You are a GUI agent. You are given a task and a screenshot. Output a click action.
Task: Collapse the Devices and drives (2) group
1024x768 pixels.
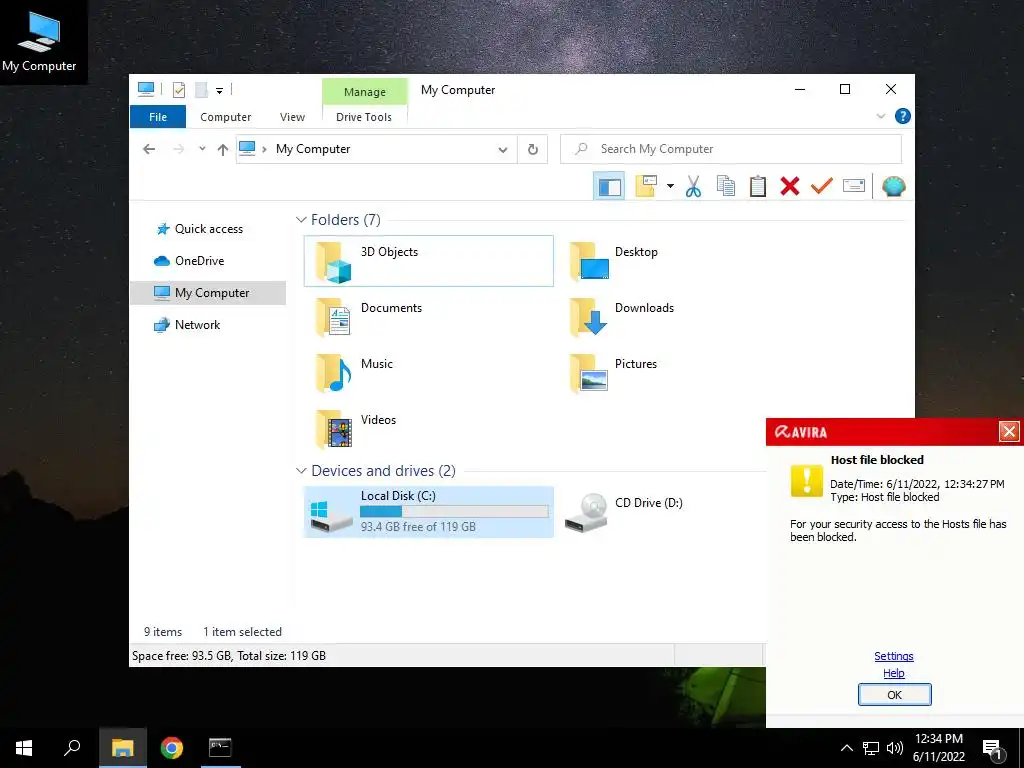301,471
